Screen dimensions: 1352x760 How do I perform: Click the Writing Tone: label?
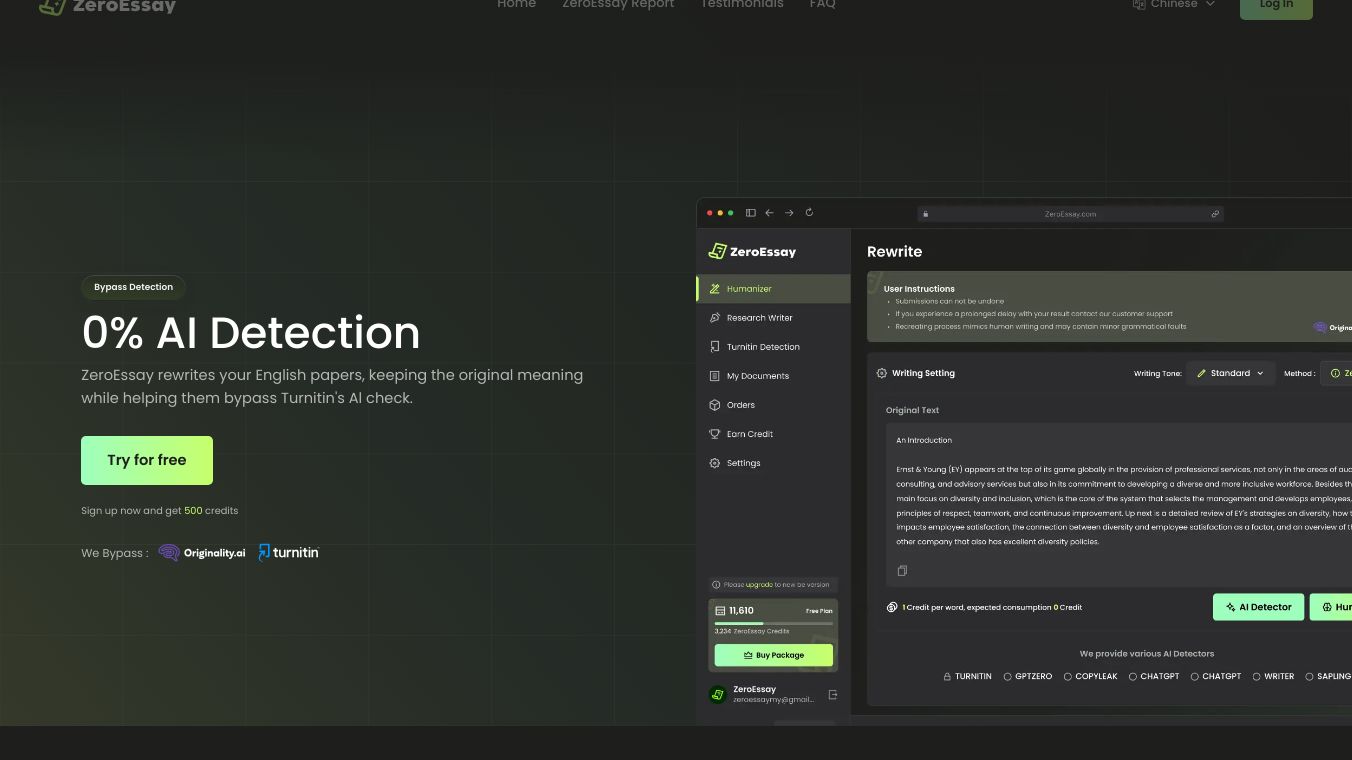(1157, 374)
